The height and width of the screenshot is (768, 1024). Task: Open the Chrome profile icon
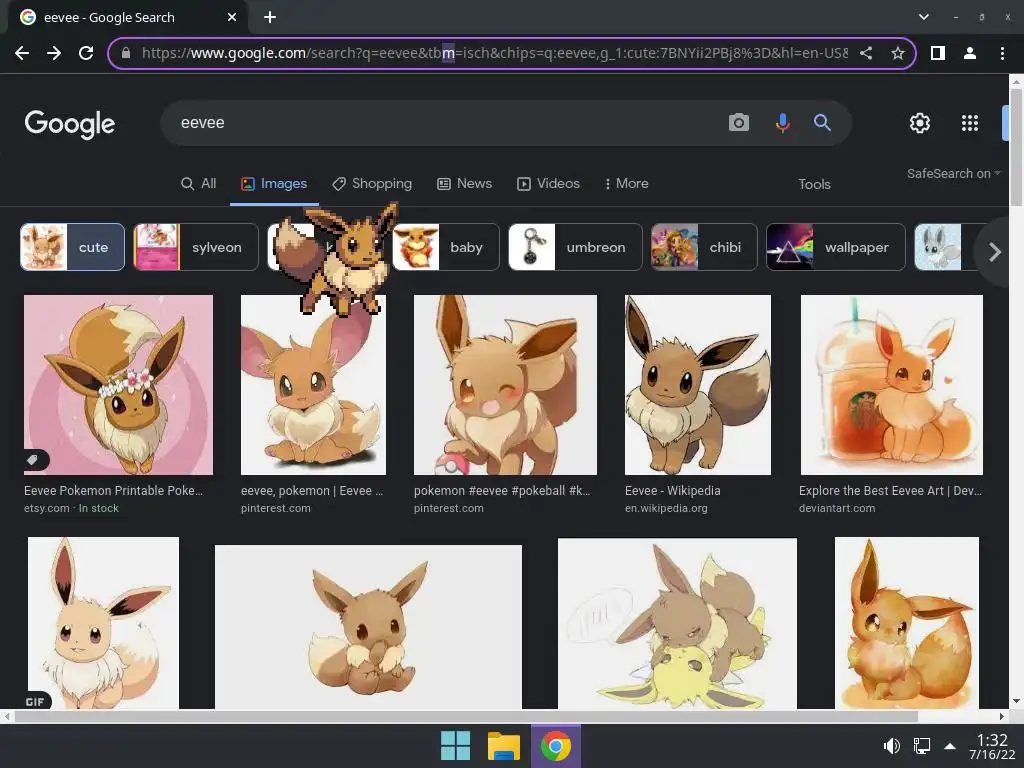(970, 53)
